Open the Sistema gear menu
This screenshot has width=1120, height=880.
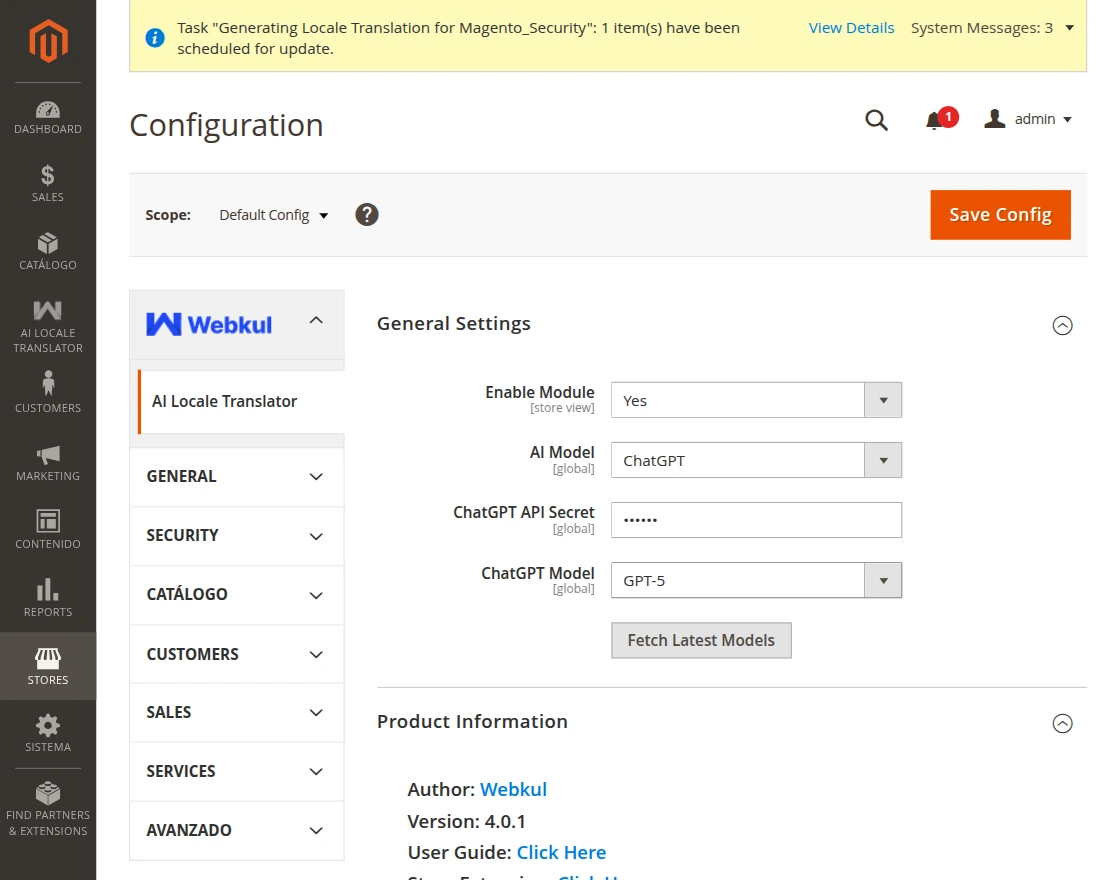[x=48, y=733]
